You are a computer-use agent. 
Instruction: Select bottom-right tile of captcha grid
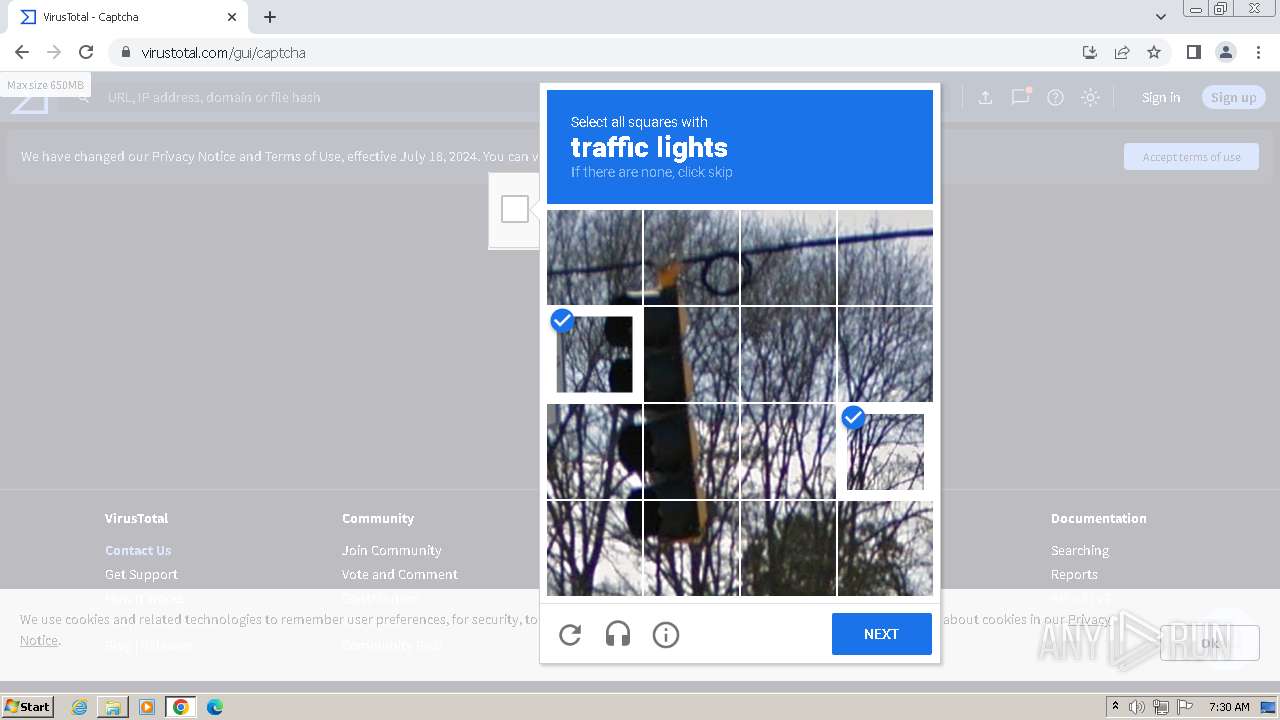click(x=885, y=548)
